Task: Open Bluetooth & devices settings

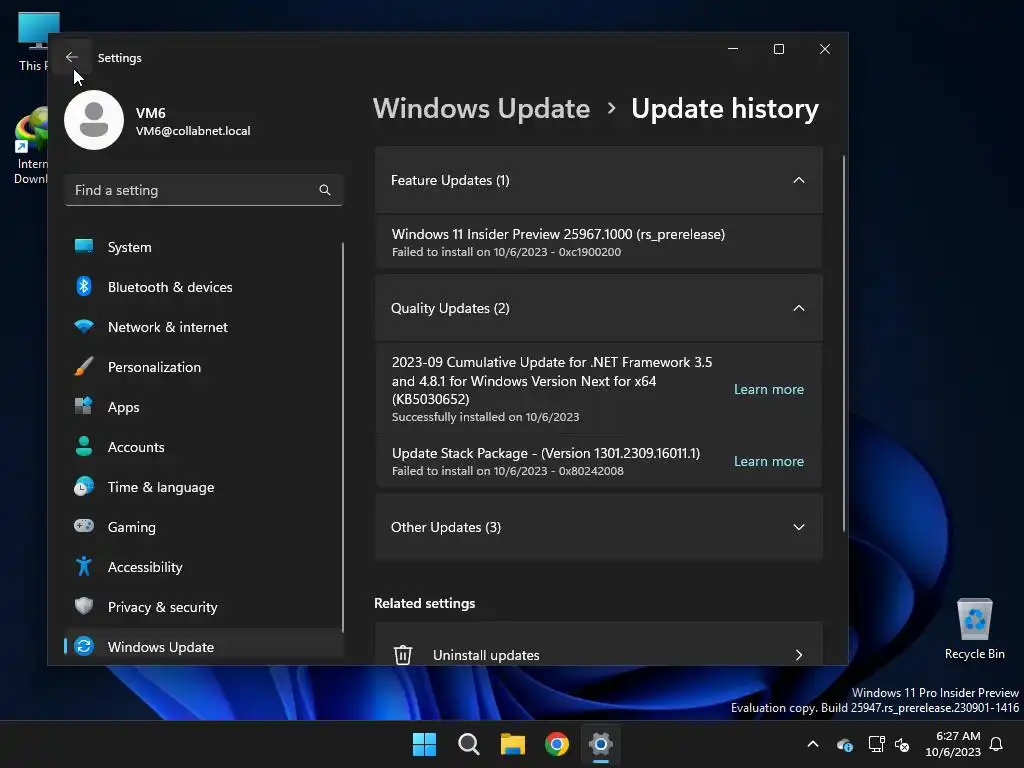Action: pos(204,287)
